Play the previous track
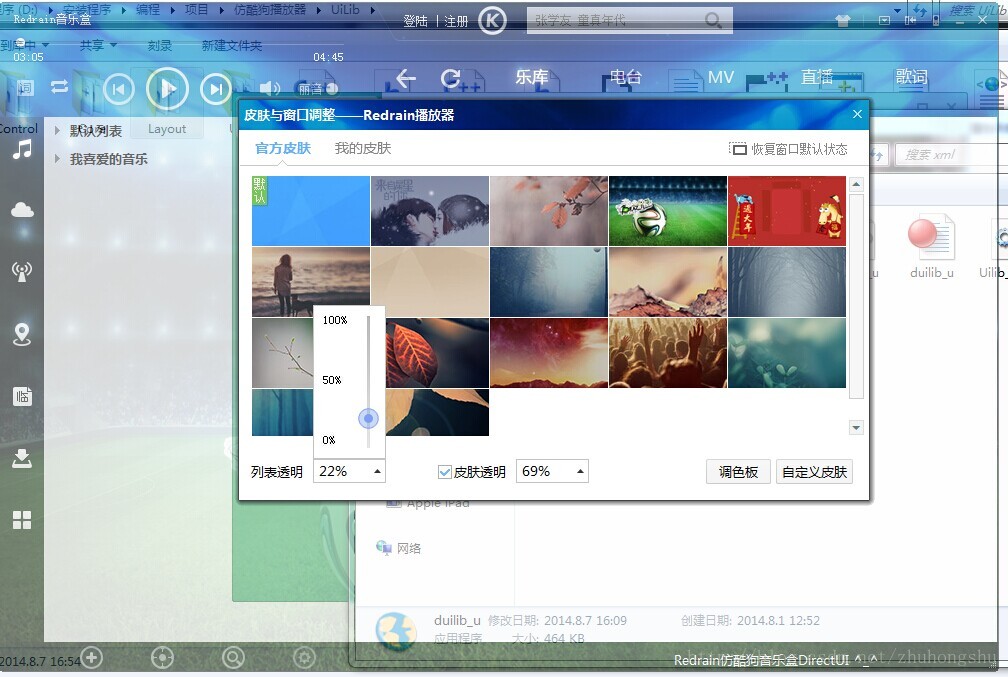This screenshot has width=1008, height=677. pyautogui.click(x=118, y=89)
